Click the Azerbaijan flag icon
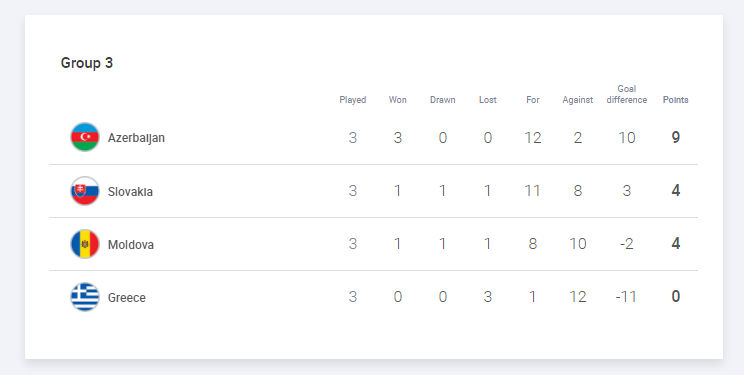Viewport: 744px width, 375px height. pyautogui.click(x=85, y=137)
